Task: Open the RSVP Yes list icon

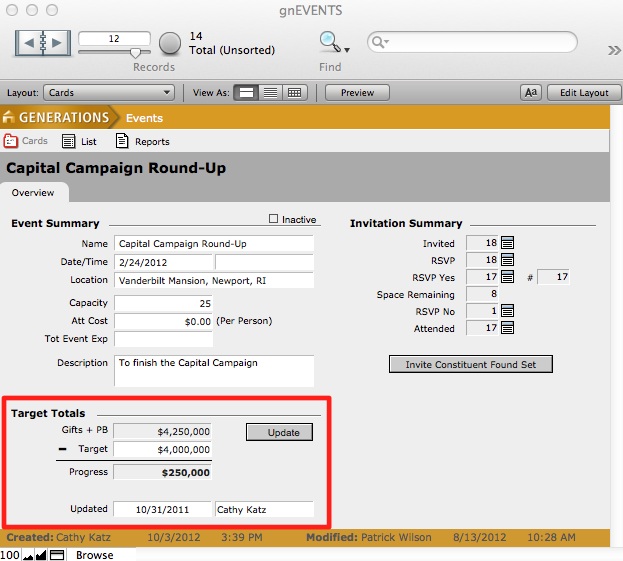Action: pyautogui.click(x=507, y=277)
